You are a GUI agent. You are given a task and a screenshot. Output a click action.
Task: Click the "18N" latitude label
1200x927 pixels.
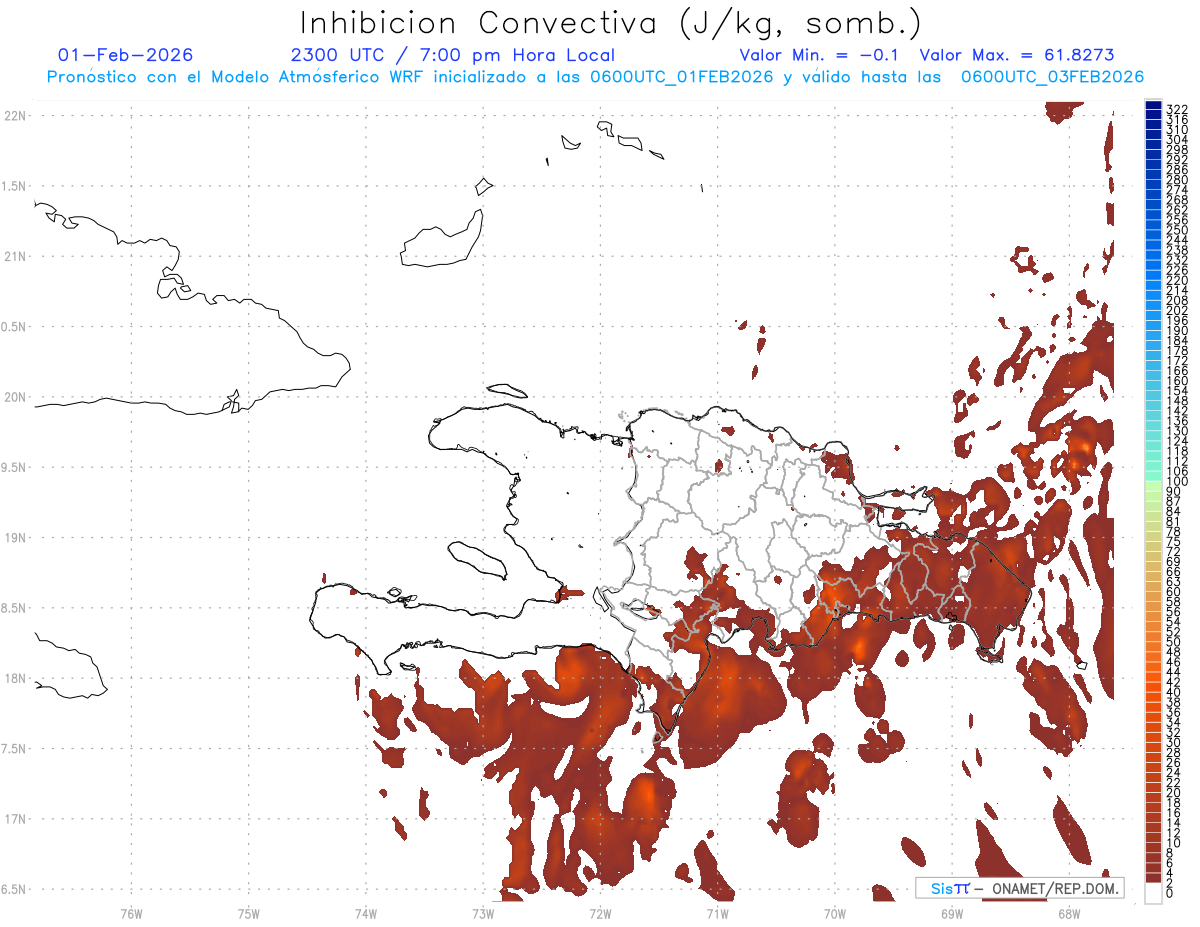point(14,678)
